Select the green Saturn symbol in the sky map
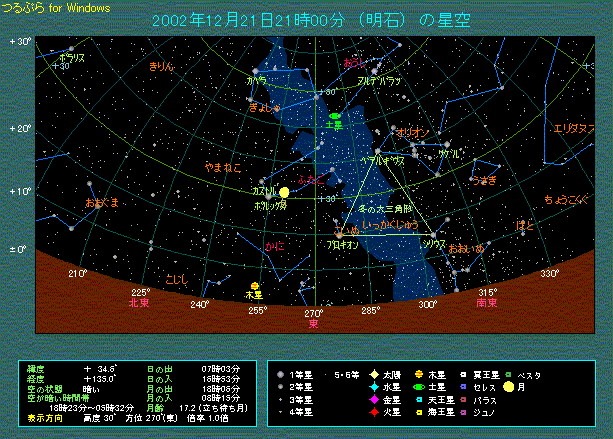The width and height of the screenshot is (613, 439). pos(335,117)
